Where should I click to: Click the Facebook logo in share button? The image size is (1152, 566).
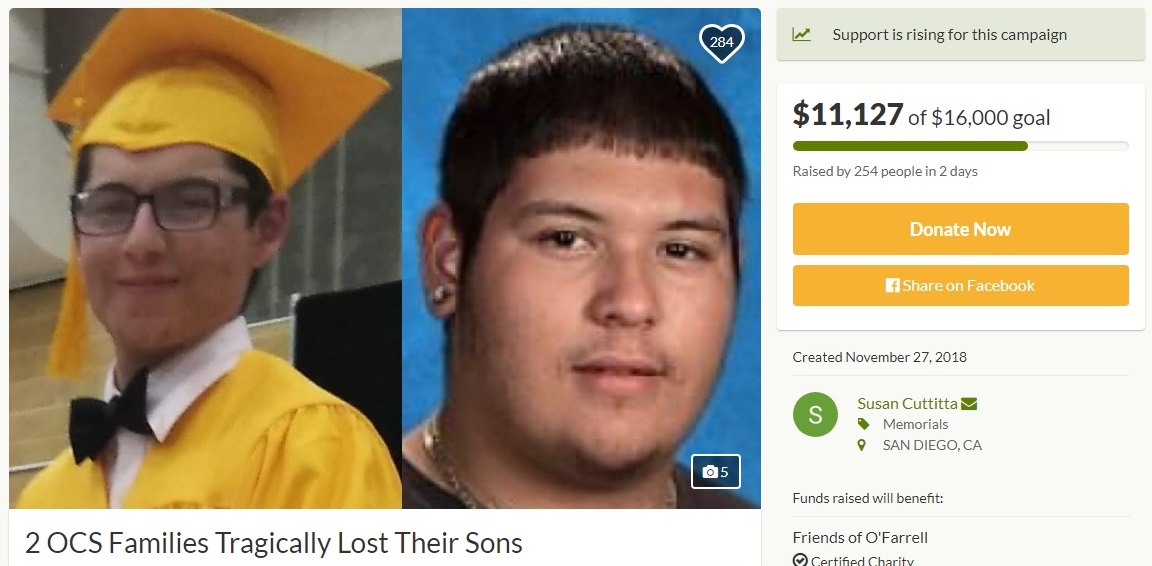[893, 286]
